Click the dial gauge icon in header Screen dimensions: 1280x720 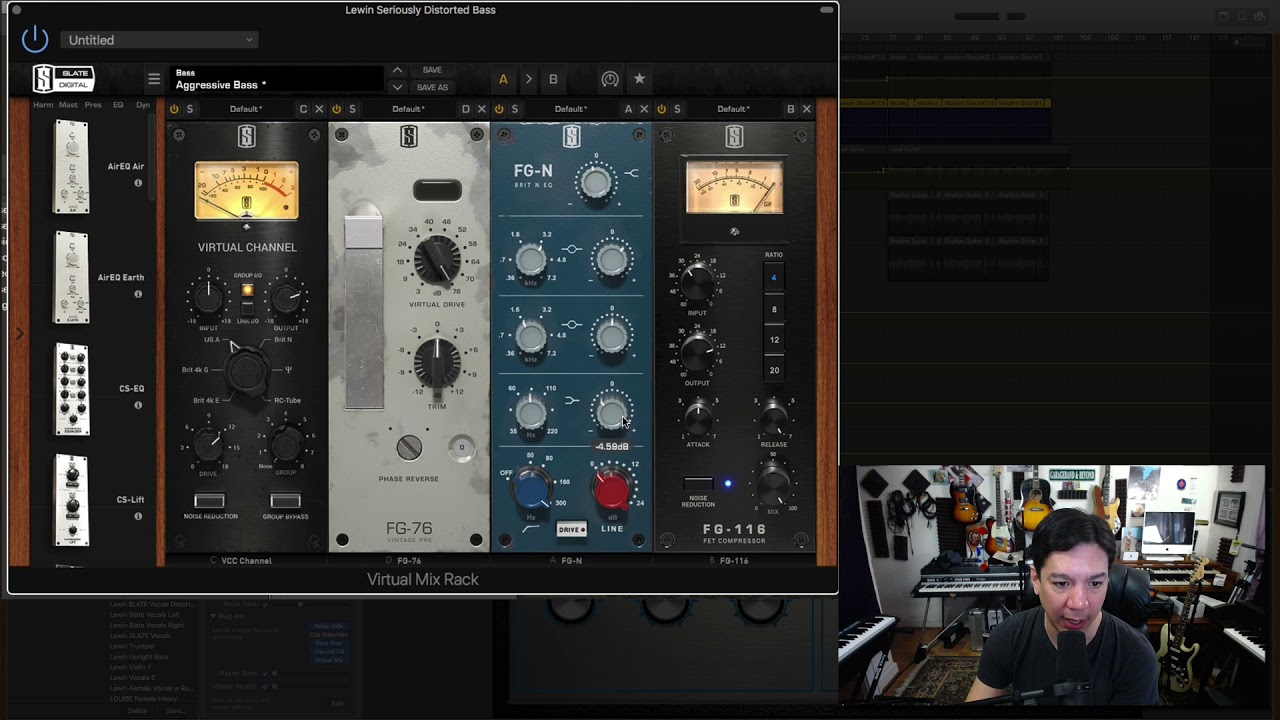610,79
